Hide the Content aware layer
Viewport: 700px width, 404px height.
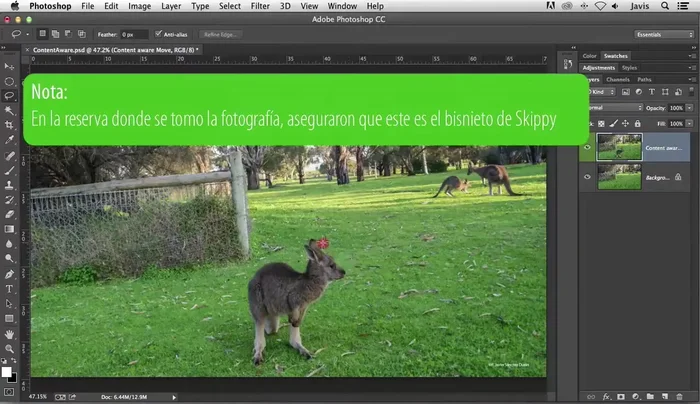[587, 147]
